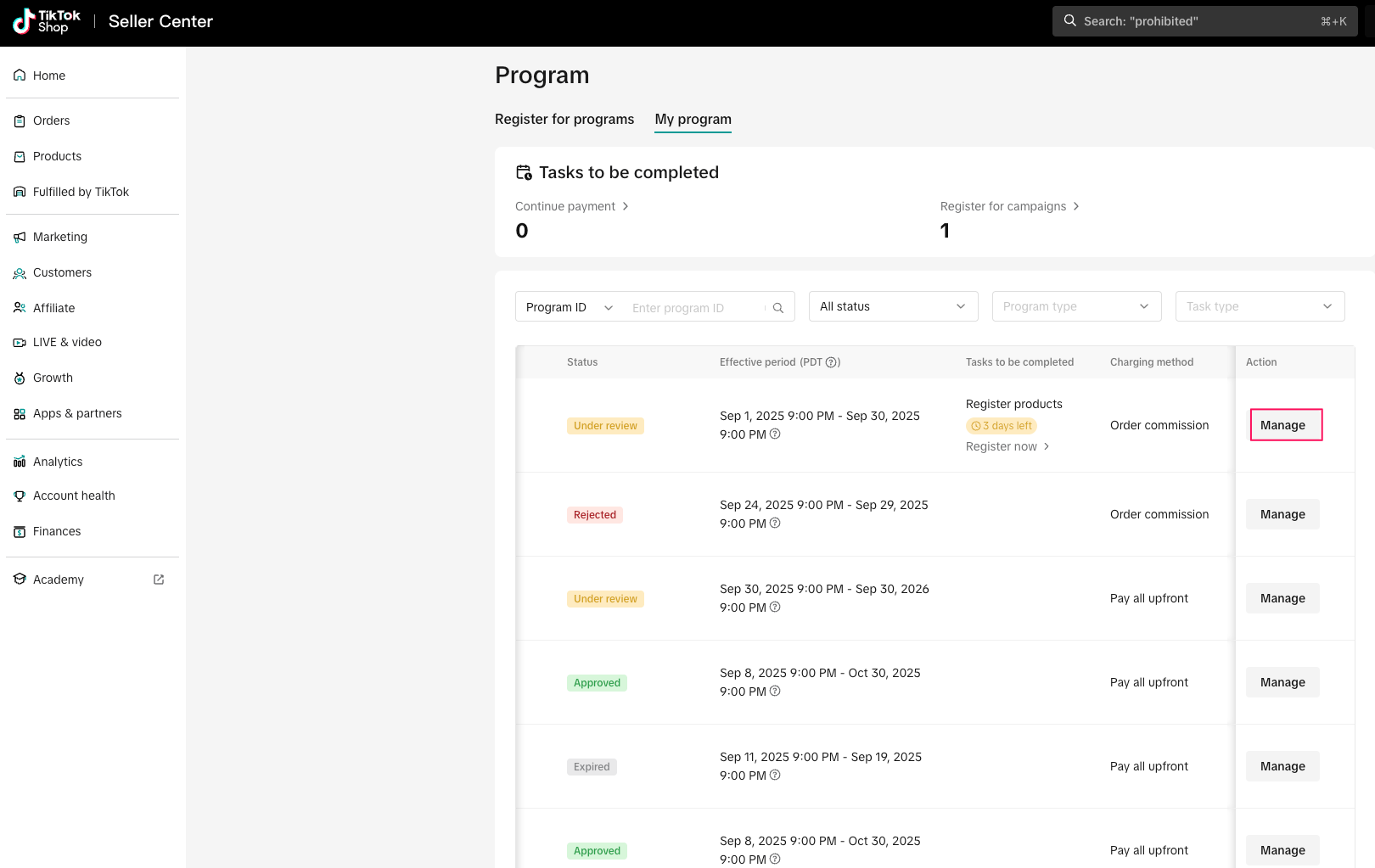
Task: Open LIVE & video section
Action: 67,342
